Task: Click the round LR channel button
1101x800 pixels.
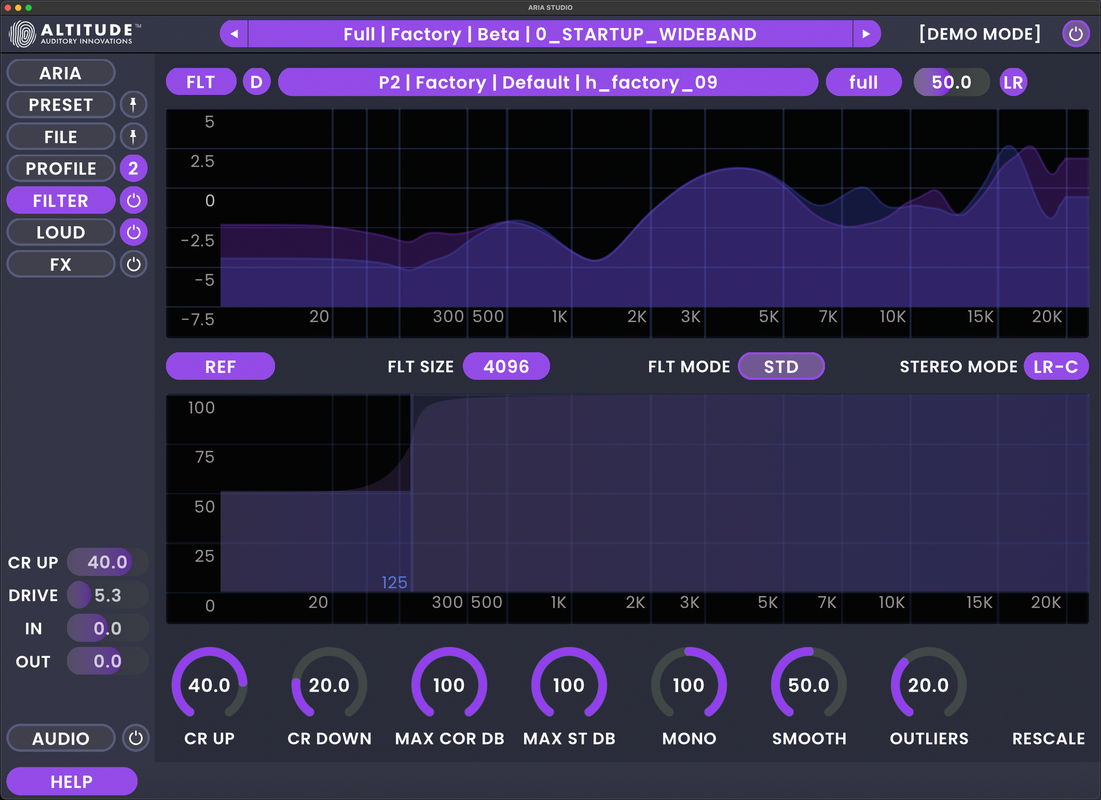Action: (1013, 82)
